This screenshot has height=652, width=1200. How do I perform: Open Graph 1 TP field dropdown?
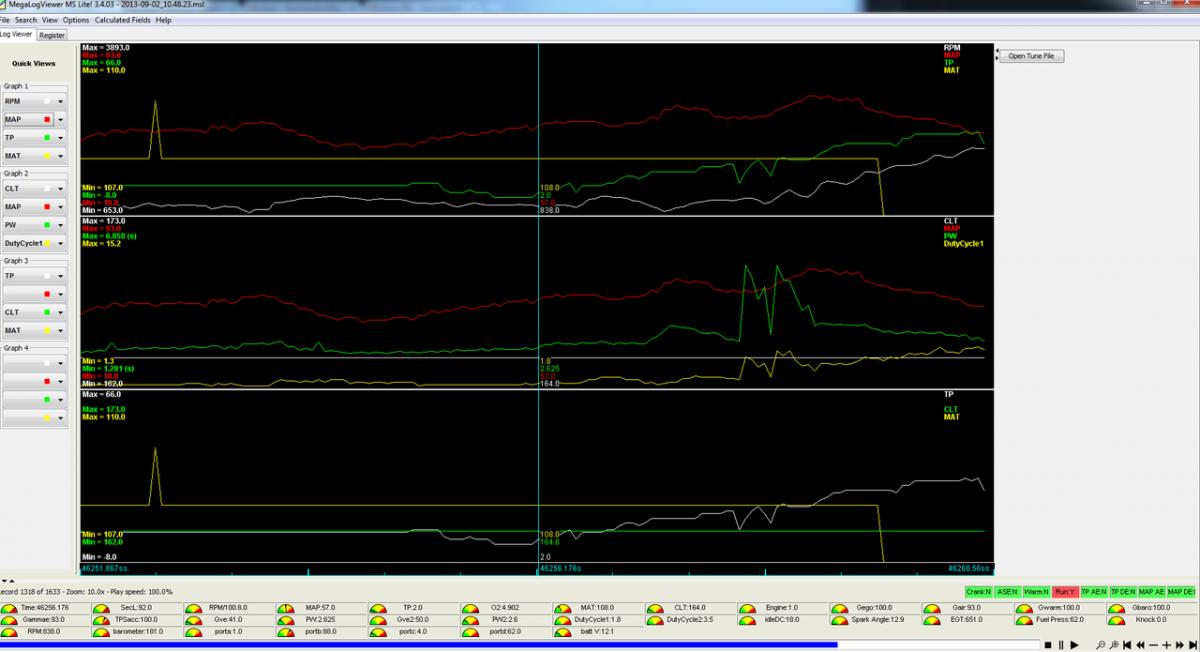point(60,137)
